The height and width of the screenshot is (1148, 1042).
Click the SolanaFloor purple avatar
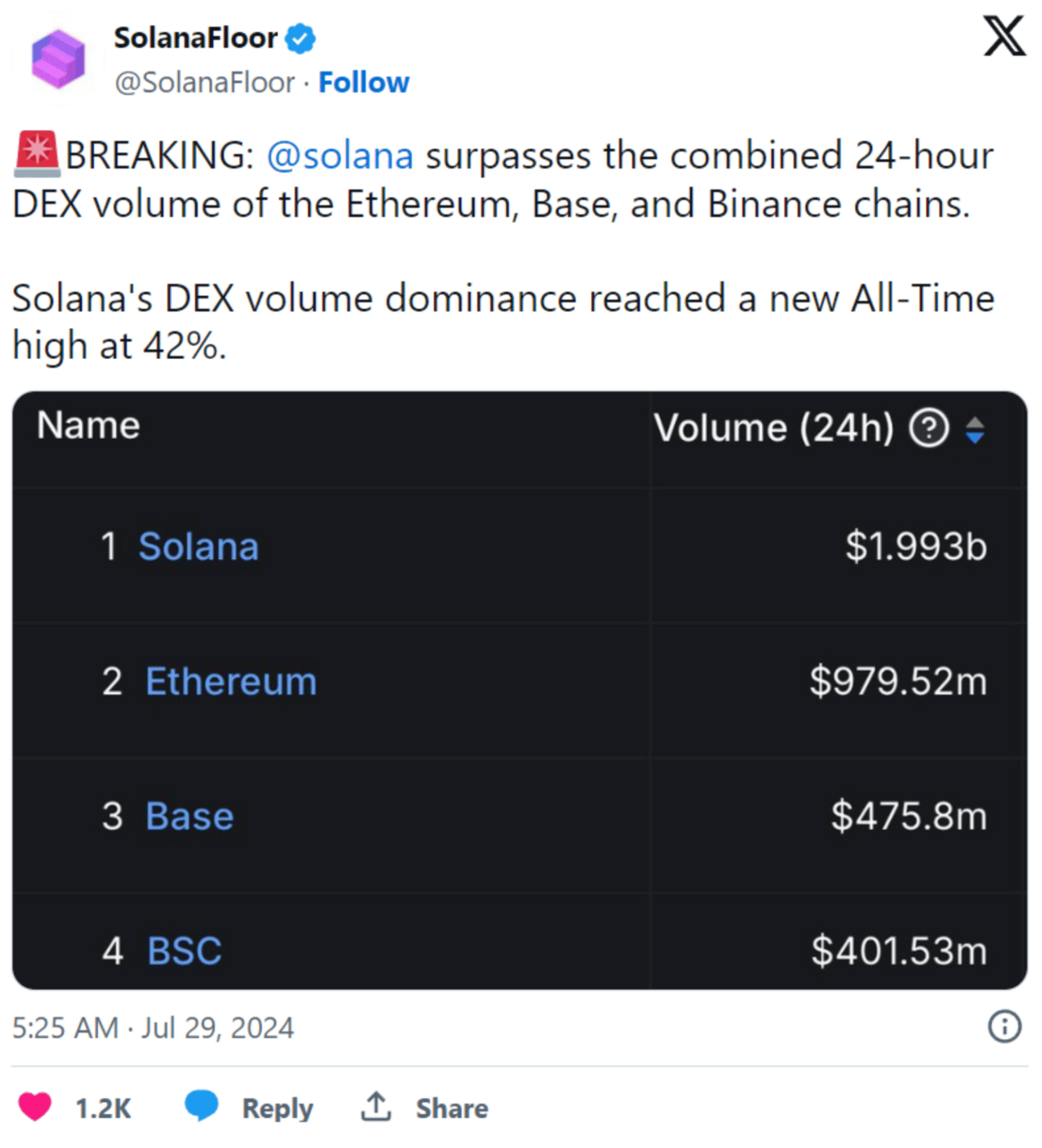pyautogui.click(x=58, y=58)
